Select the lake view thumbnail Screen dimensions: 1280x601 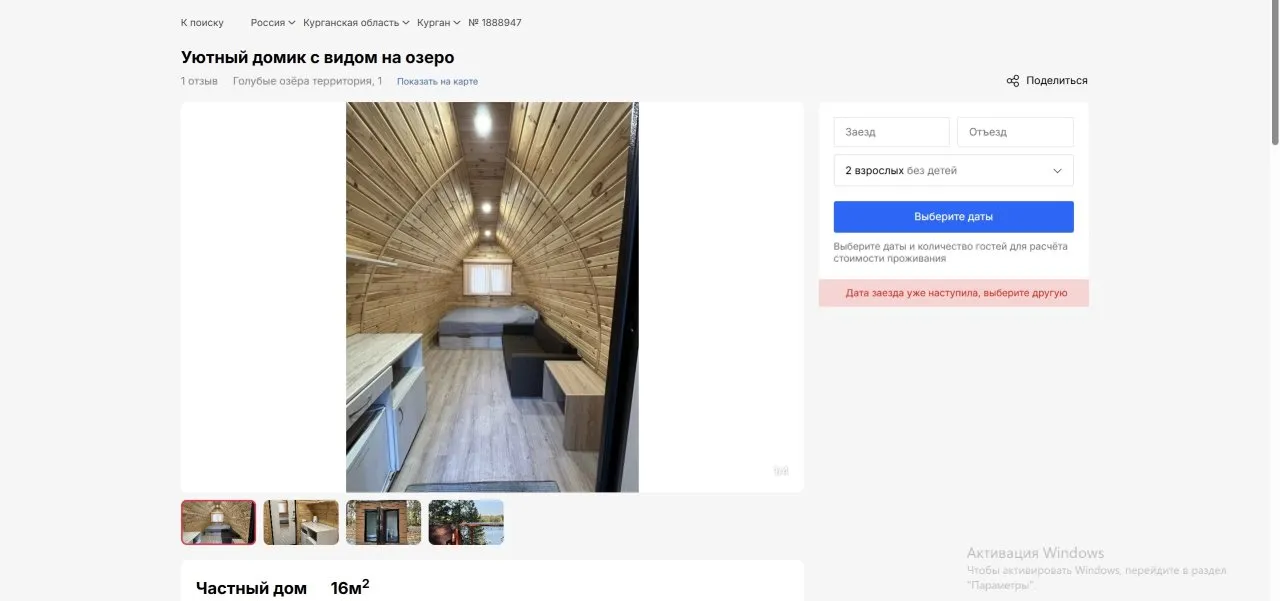point(466,522)
